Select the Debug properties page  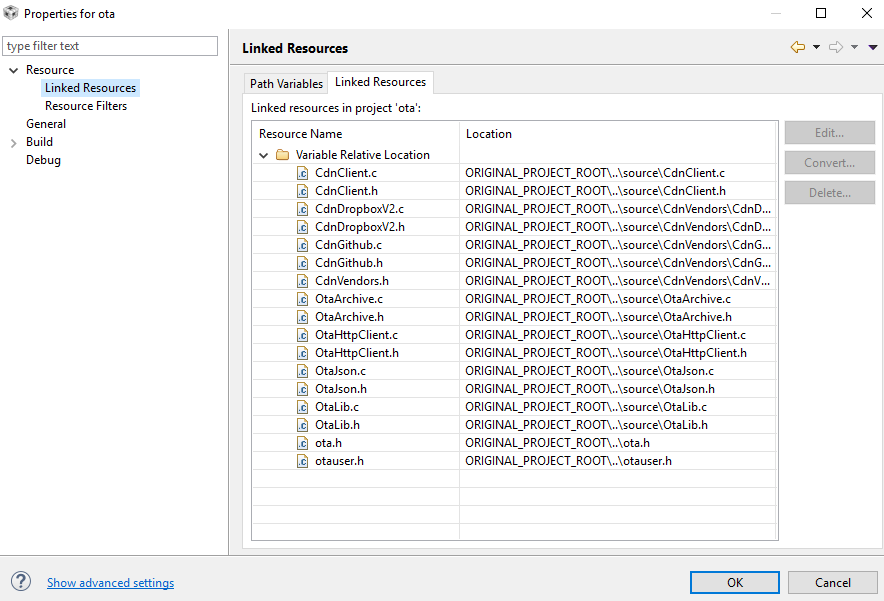[x=43, y=160]
